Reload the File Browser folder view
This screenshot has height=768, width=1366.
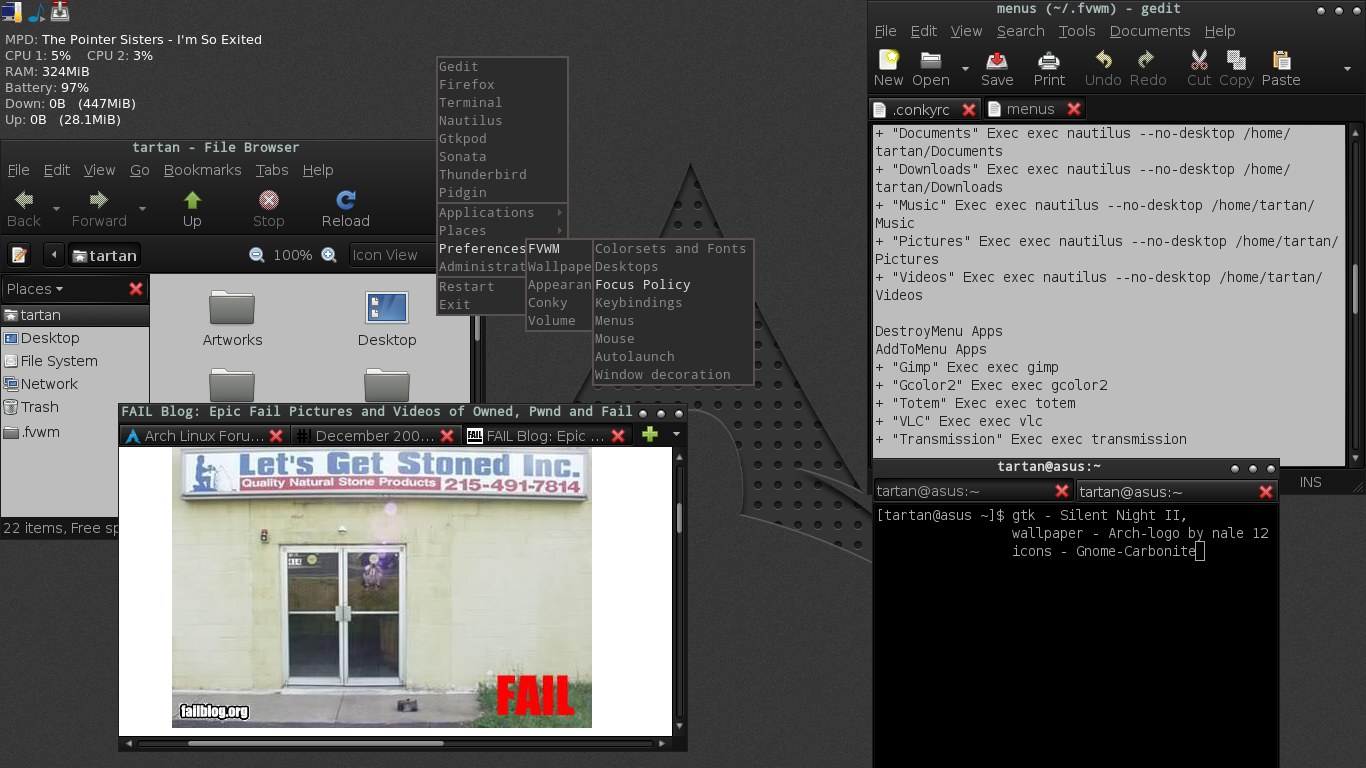346,209
